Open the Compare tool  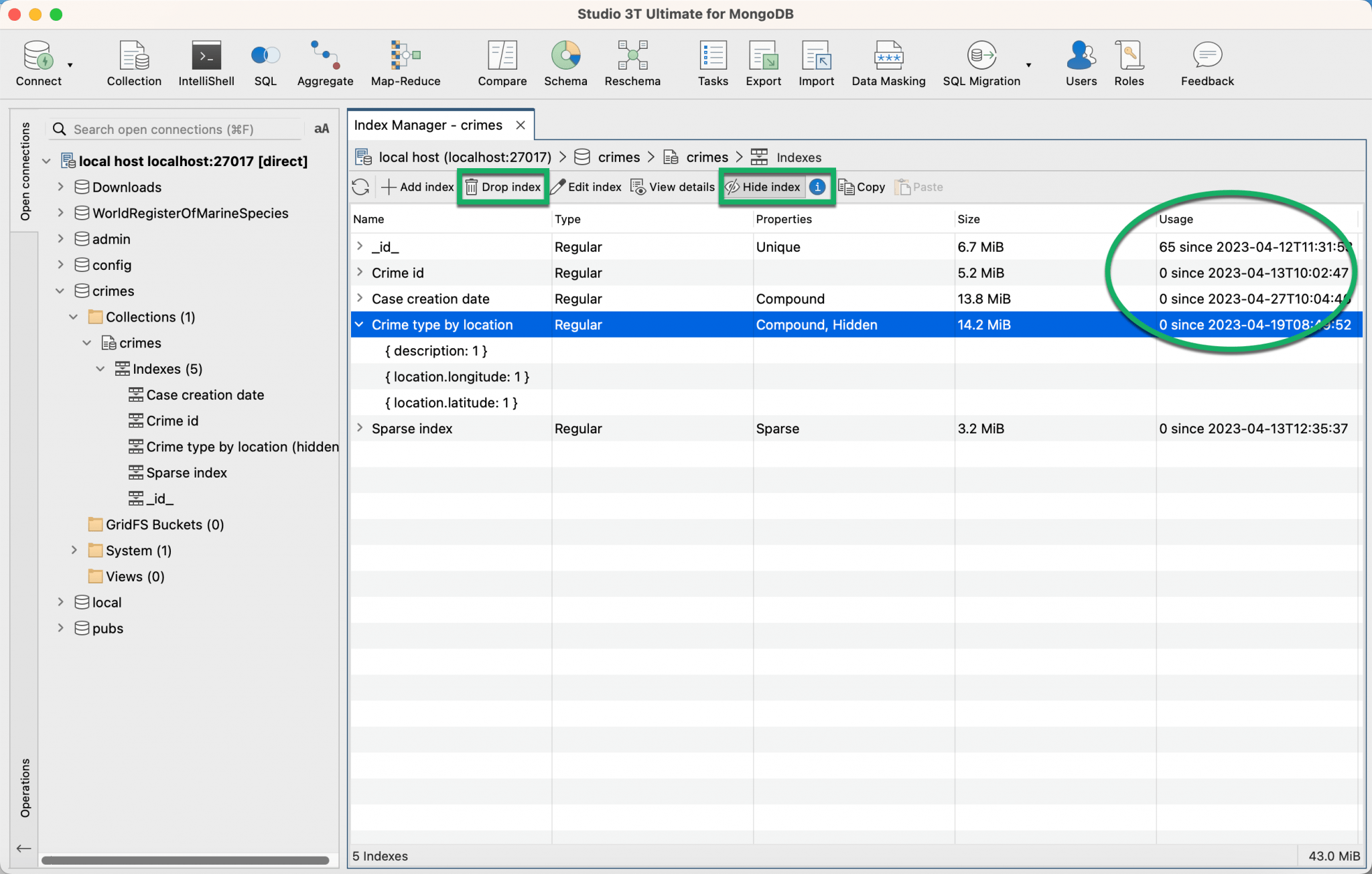point(502,64)
